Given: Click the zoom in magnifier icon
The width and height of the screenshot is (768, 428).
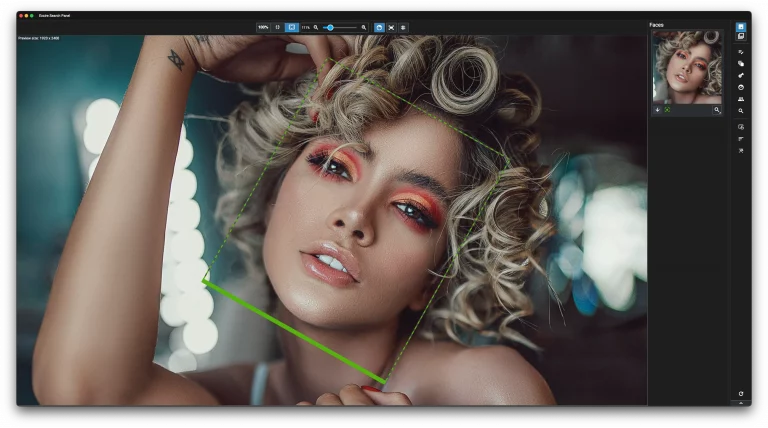Looking at the screenshot, I should point(364,27).
